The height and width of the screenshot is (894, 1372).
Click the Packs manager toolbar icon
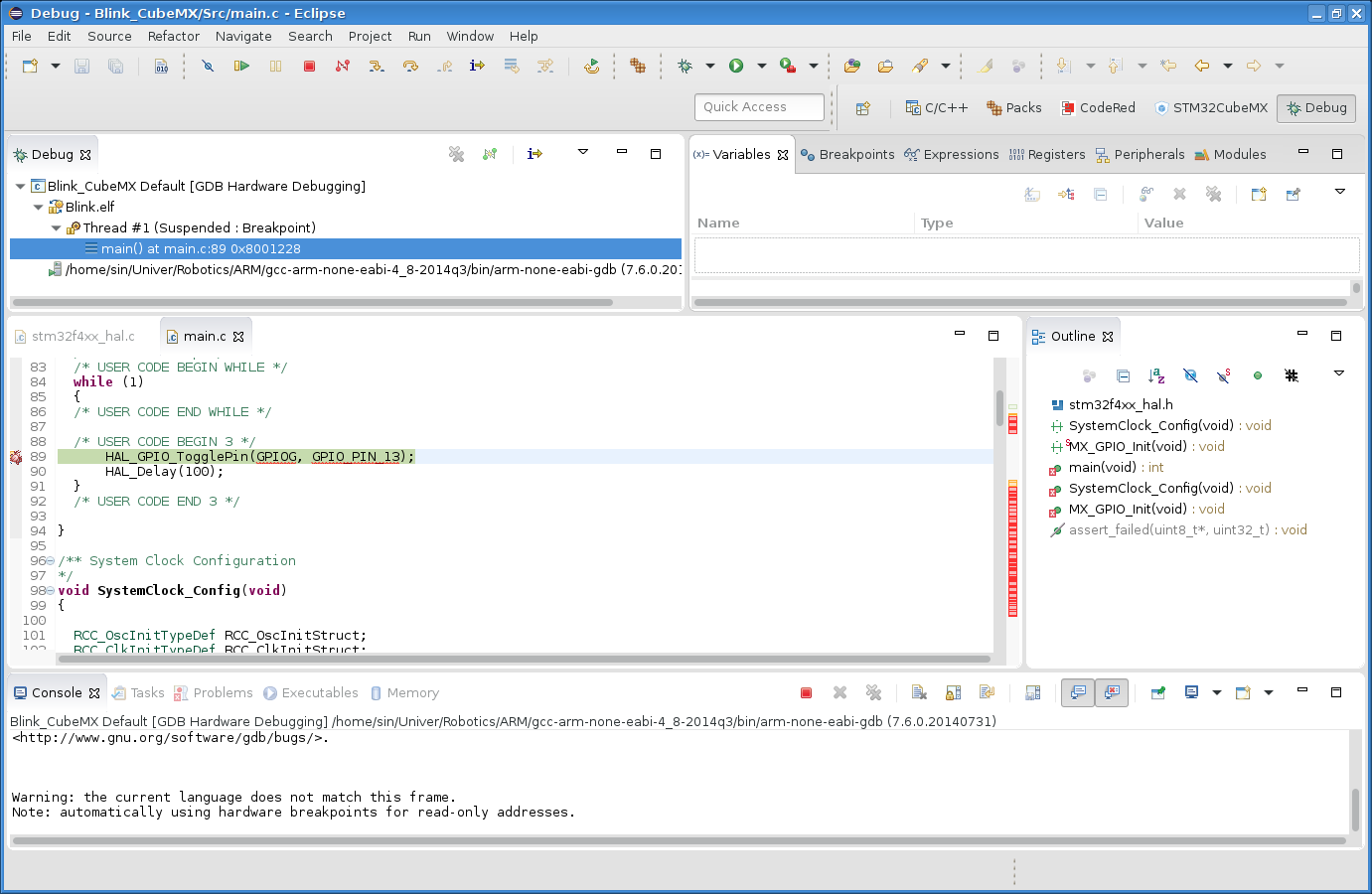click(638, 66)
